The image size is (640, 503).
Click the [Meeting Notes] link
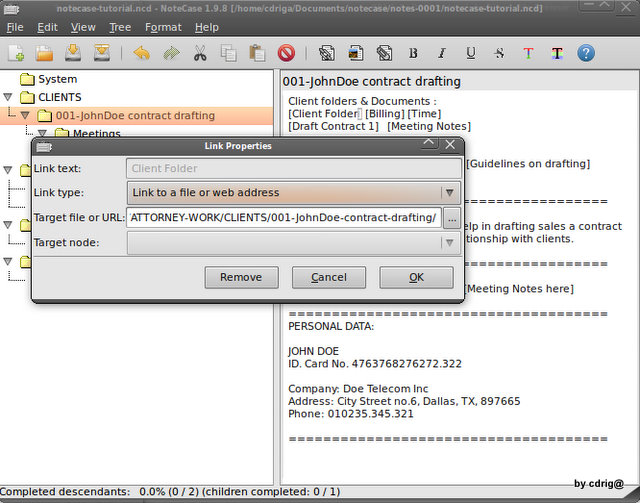point(429,127)
